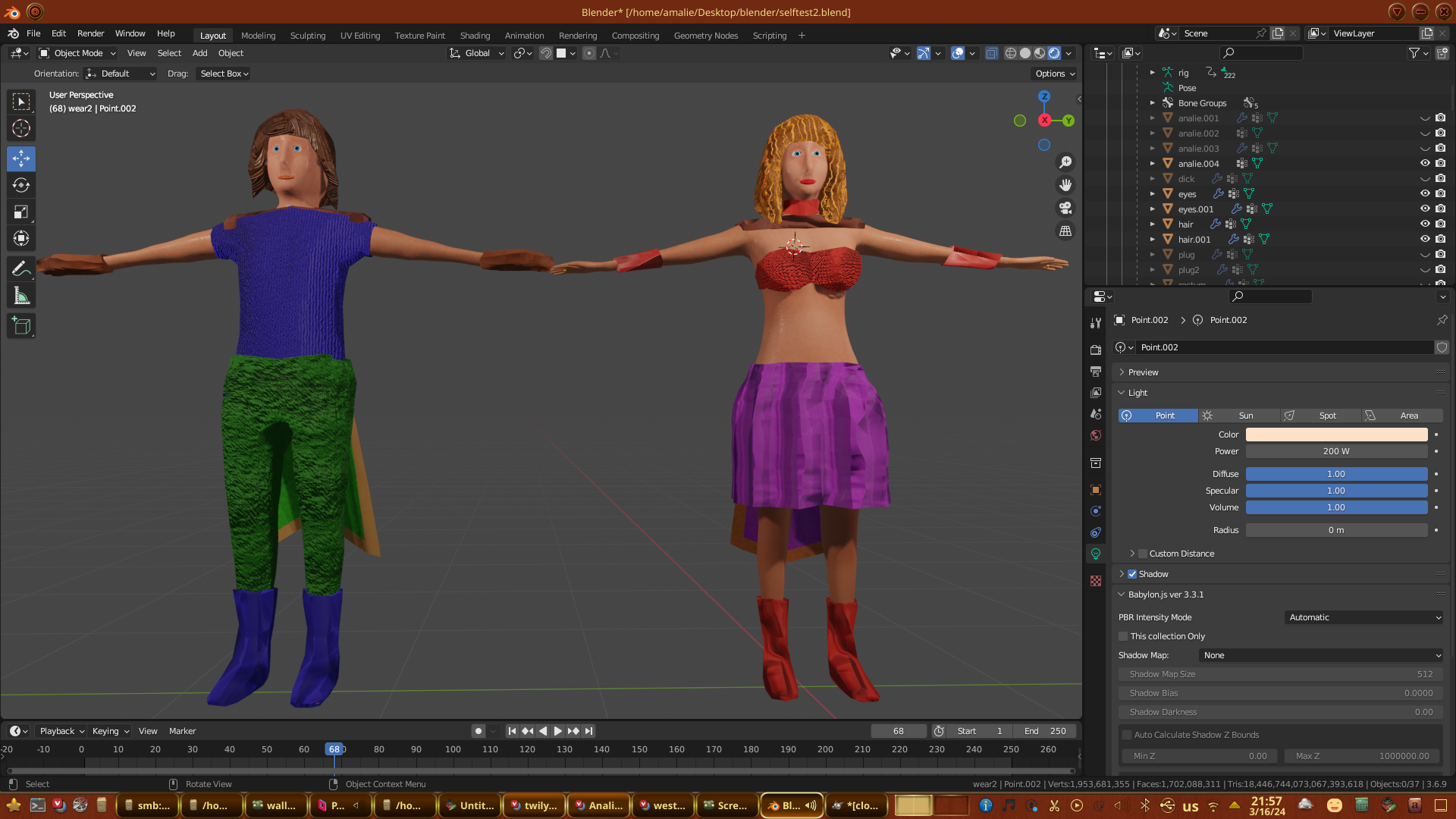
Task: Expand the rig item in outliner
Action: click(1152, 73)
